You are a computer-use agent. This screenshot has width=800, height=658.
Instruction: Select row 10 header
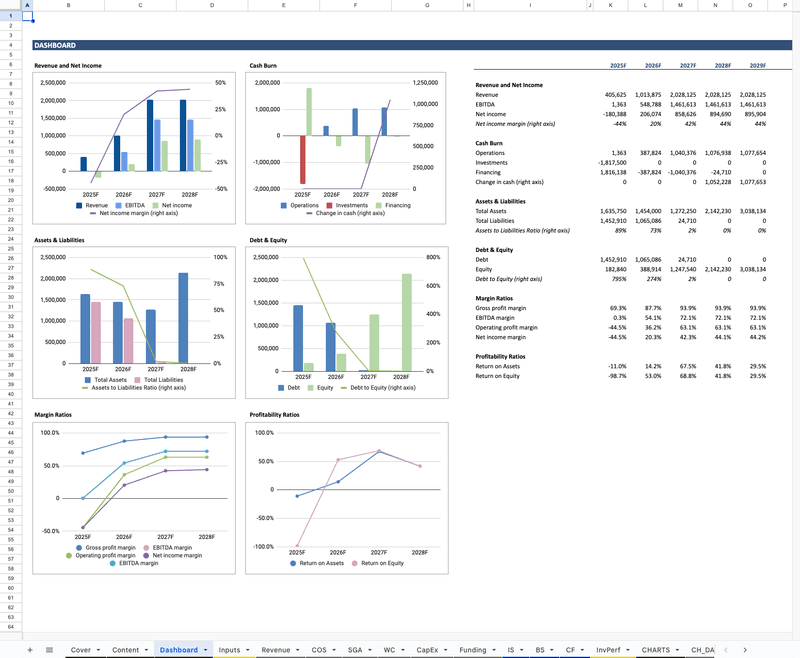click(x=12, y=103)
